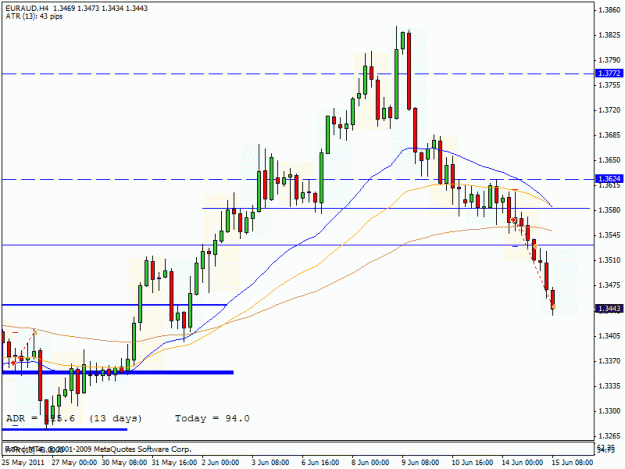Click the 1.3370 price axis label
Viewport: 625px width, 469px height.
point(609,361)
